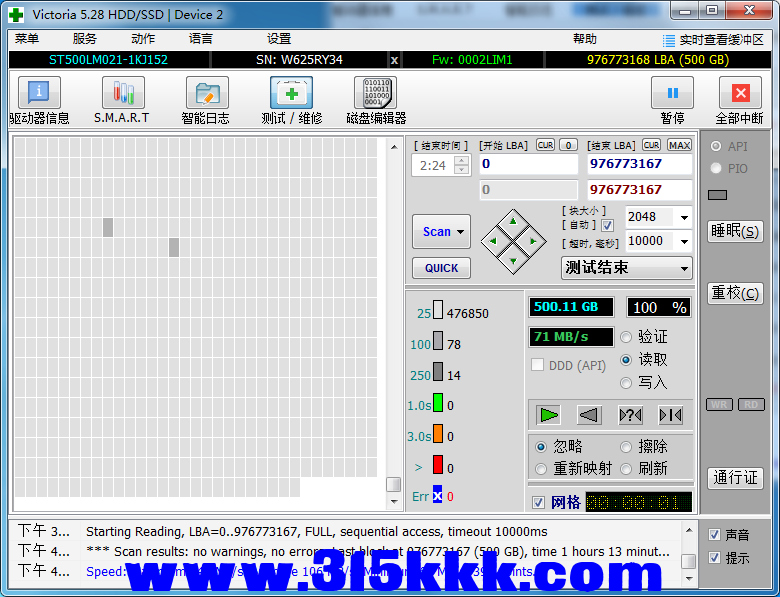Viewport: 780px width, 597px height.
Task: Click the 暂停 pause icon
Action: pos(672,94)
